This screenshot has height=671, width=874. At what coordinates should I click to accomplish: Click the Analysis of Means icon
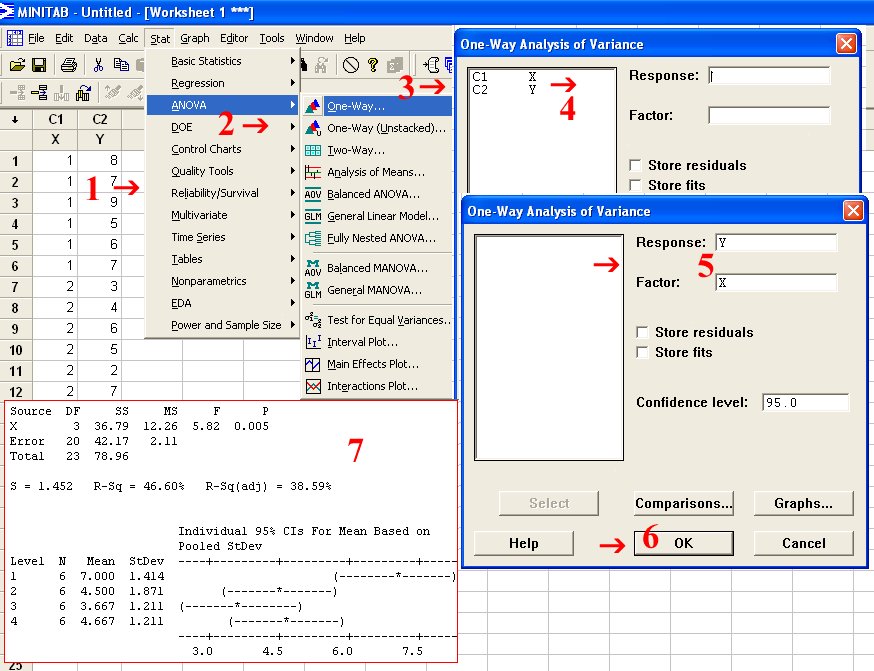[x=313, y=172]
